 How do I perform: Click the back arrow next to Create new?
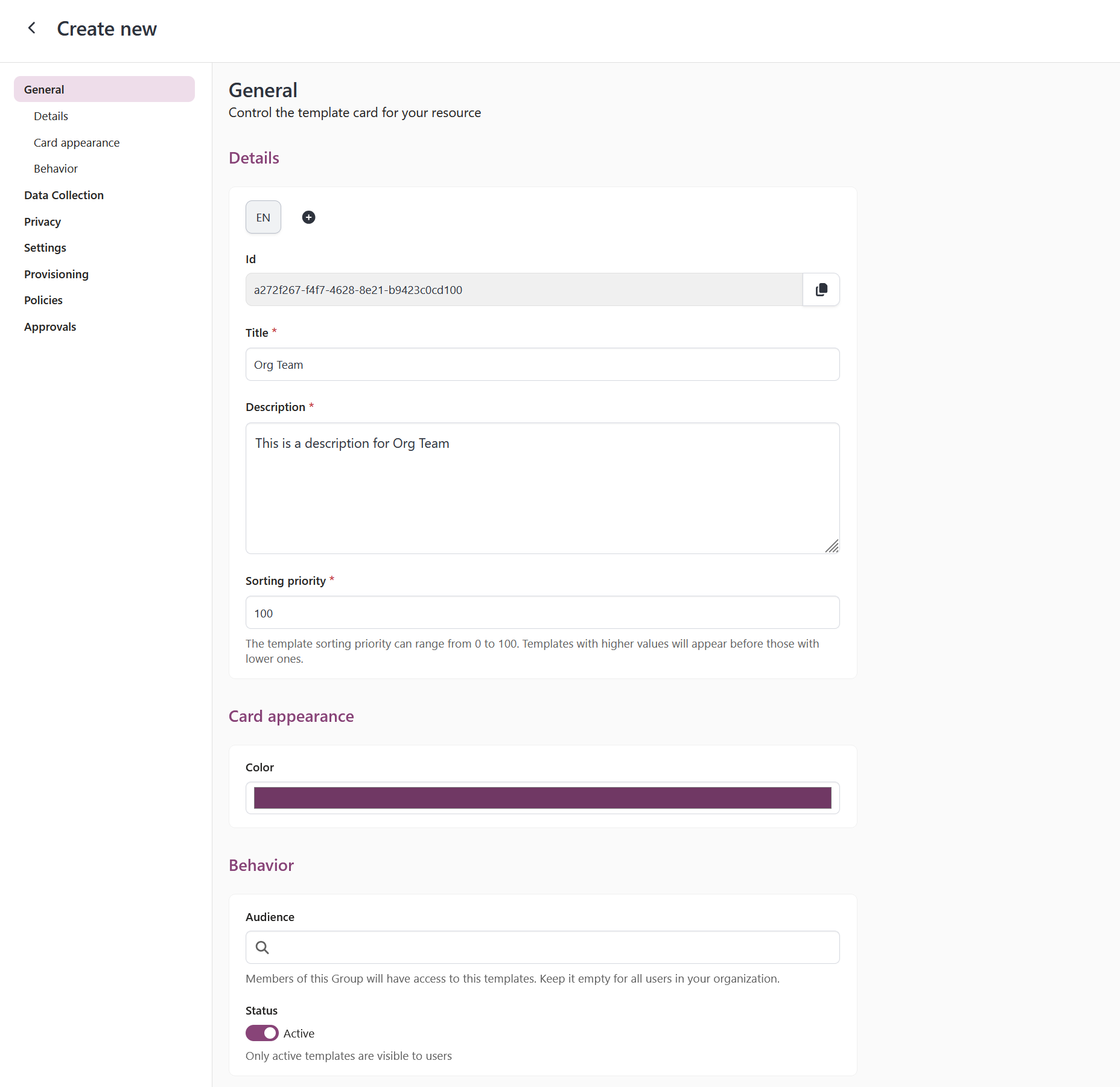coord(32,28)
